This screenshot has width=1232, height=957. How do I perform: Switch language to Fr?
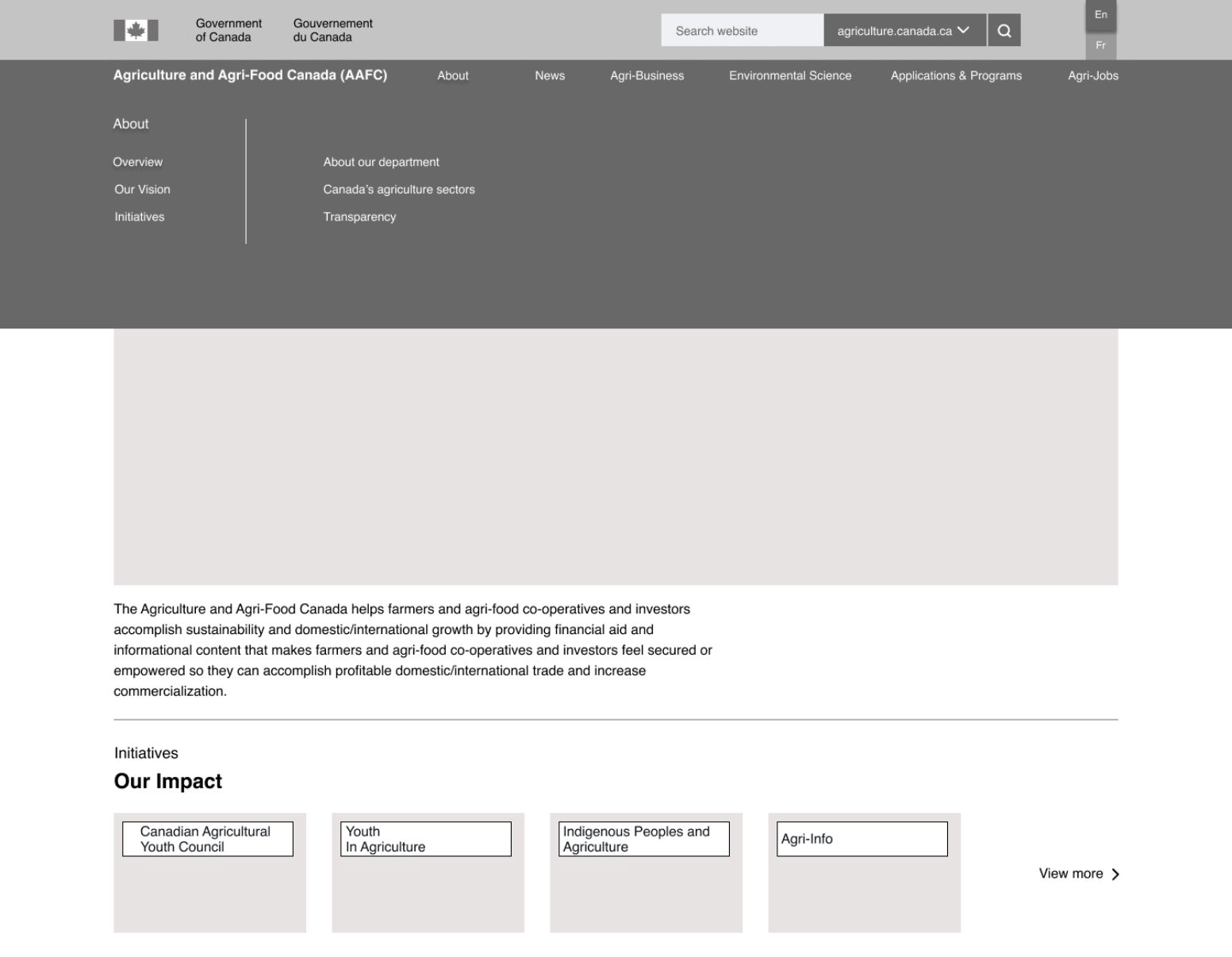tap(1101, 45)
